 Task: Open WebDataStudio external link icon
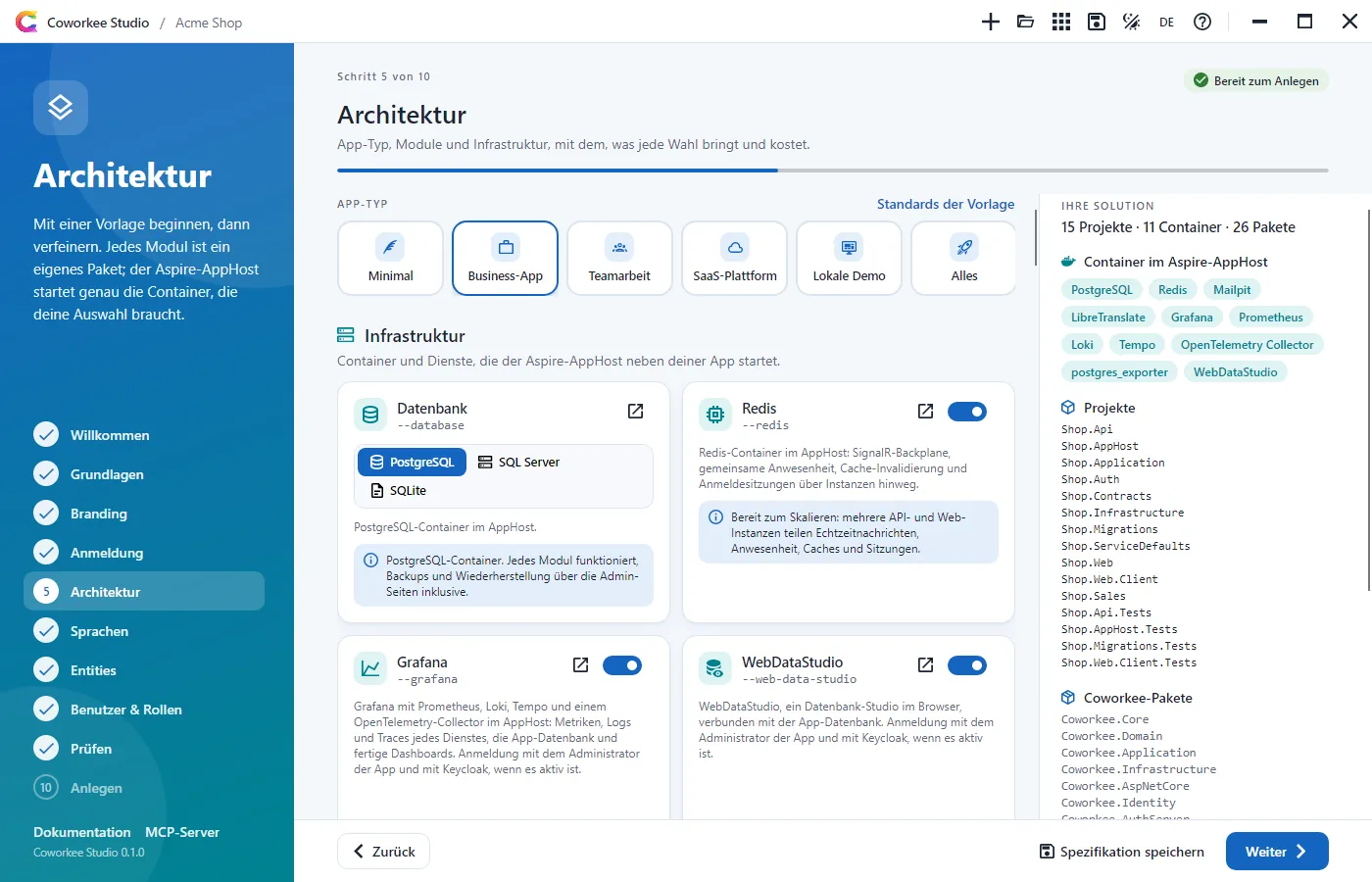(925, 665)
